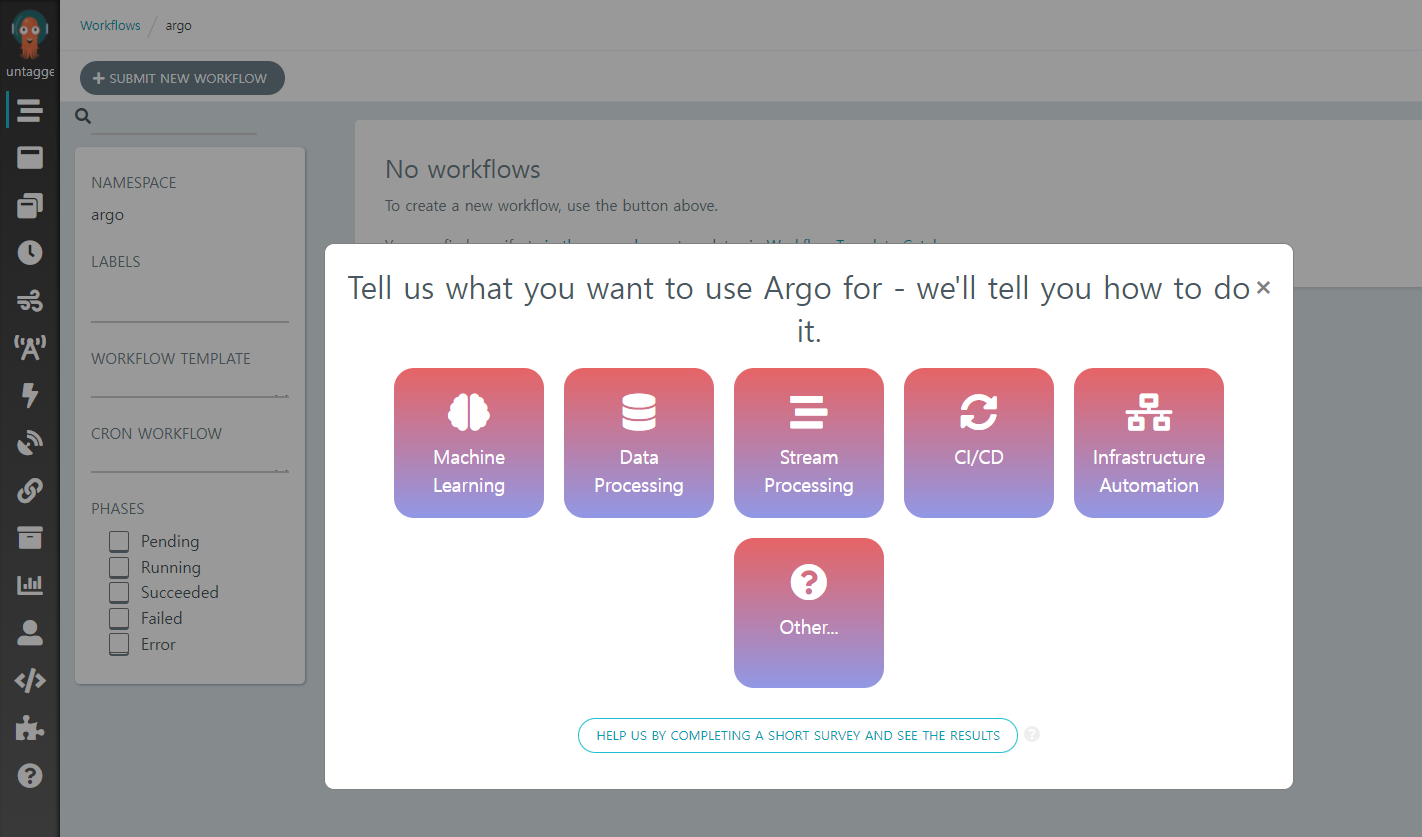Open the Workflow Template dropdown
Screen dimensions: 1422x837
point(190,386)
